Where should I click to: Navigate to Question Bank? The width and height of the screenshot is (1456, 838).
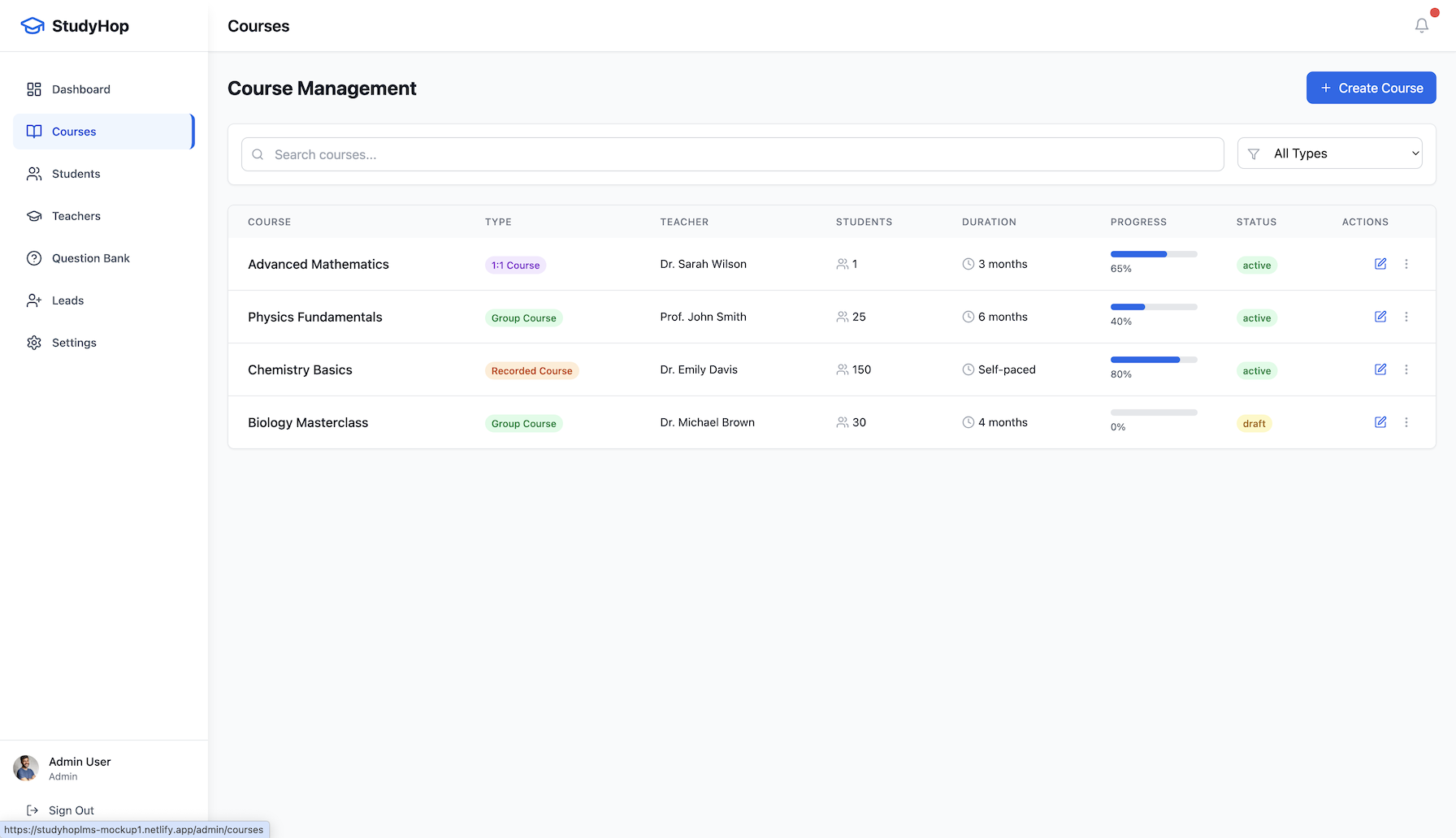tap(90, 258)
